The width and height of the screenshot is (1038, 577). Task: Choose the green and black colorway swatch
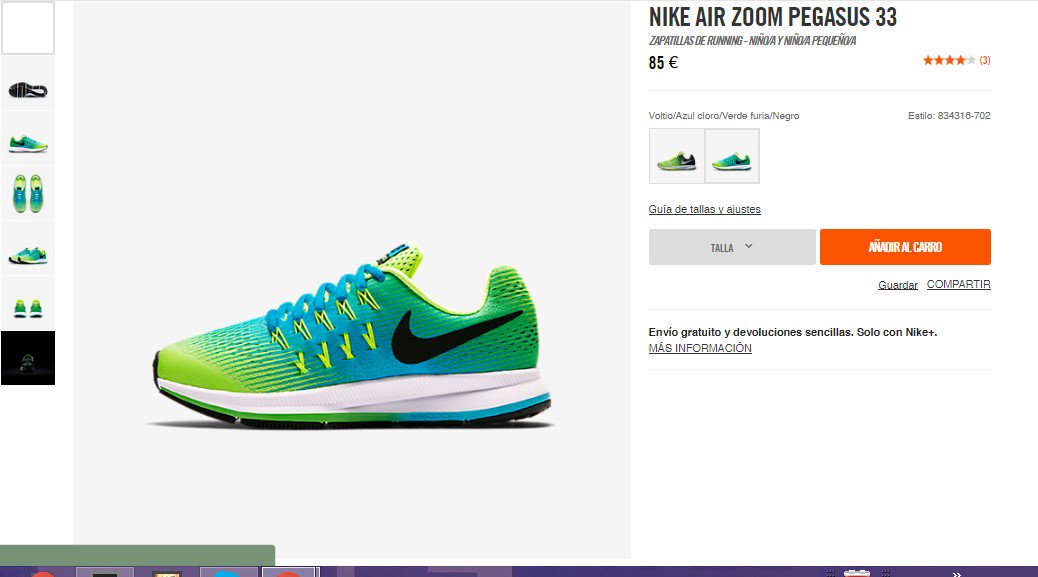(x=677, y=155)
